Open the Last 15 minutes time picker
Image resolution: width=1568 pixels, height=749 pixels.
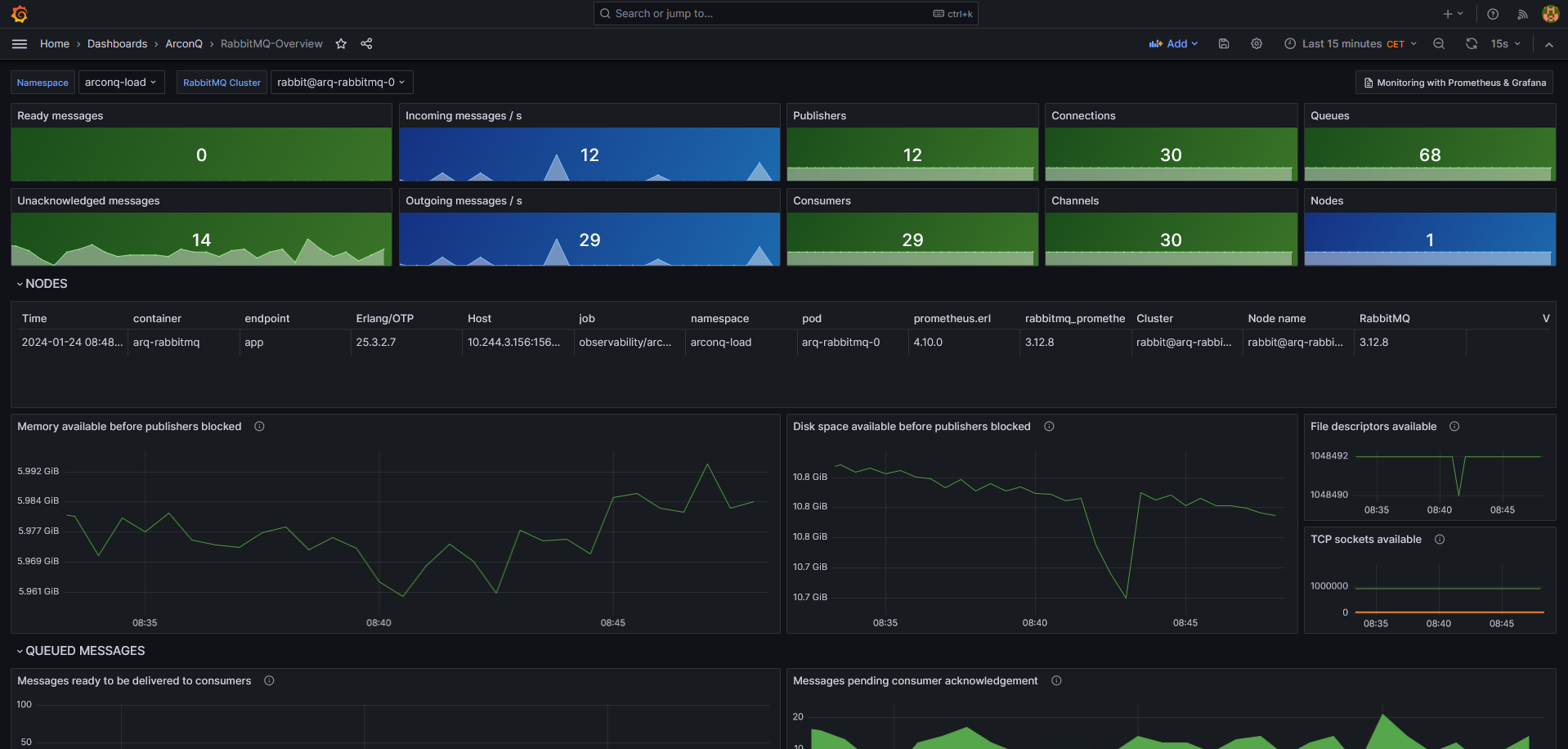click(x=1351, y=44)
